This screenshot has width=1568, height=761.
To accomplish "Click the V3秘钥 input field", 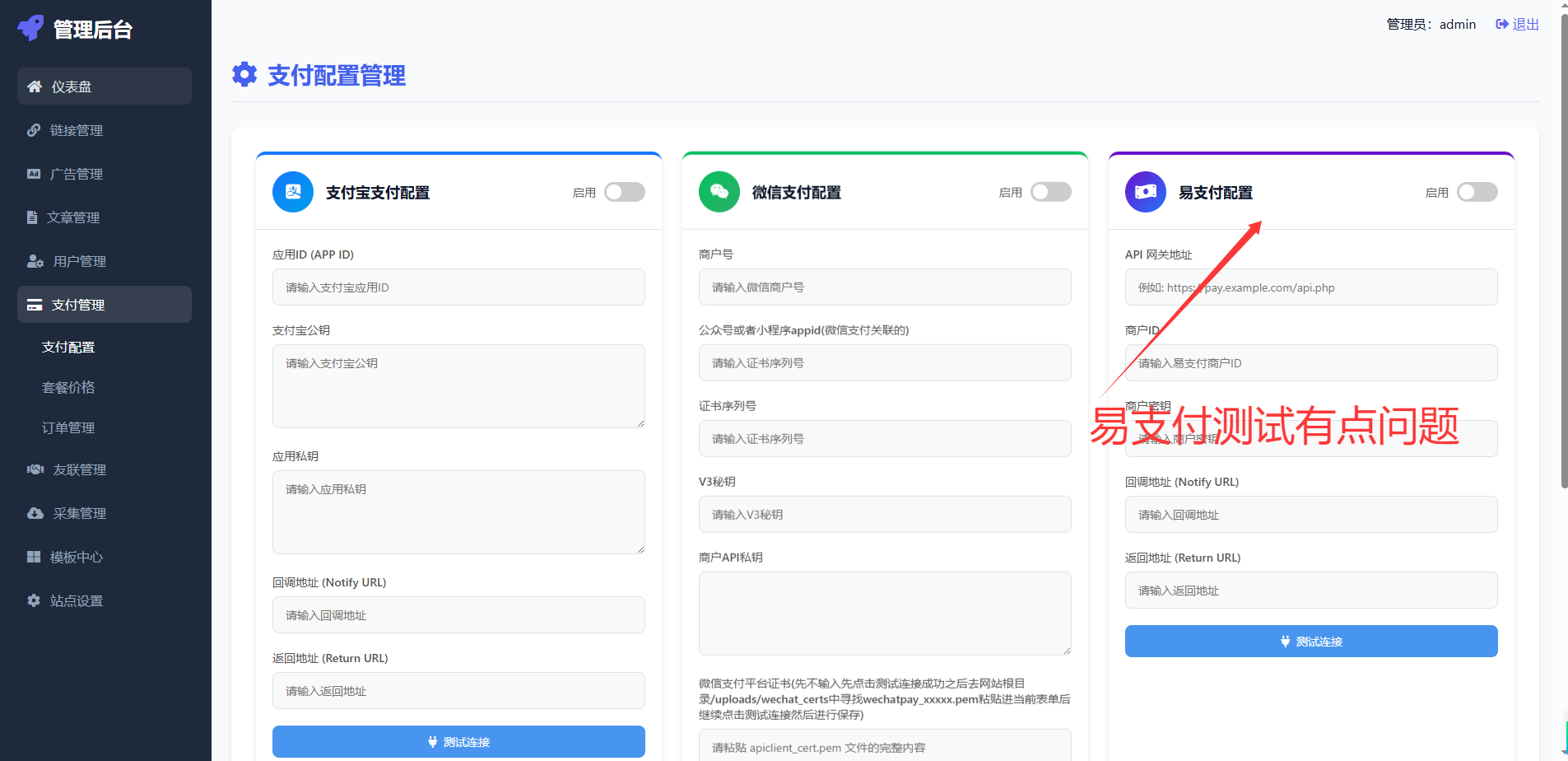I will coord(885,514).
